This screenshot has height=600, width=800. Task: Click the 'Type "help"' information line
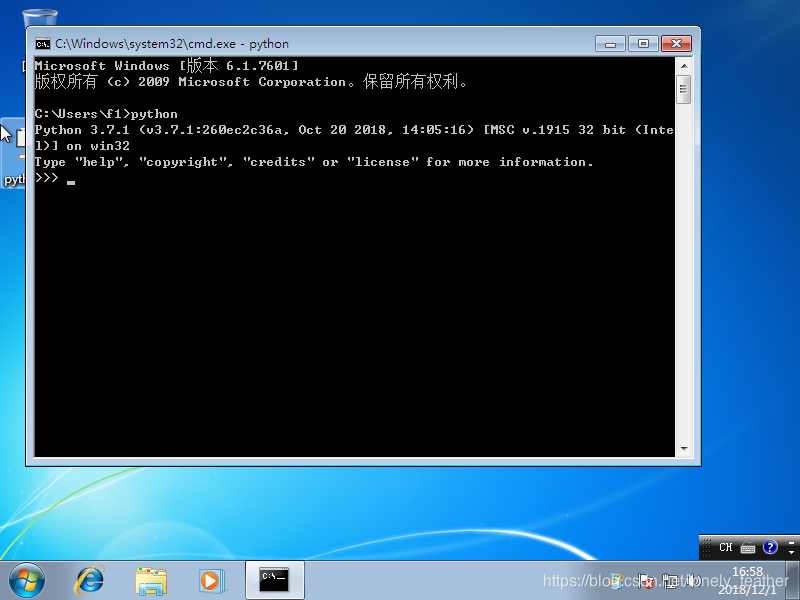314,162
